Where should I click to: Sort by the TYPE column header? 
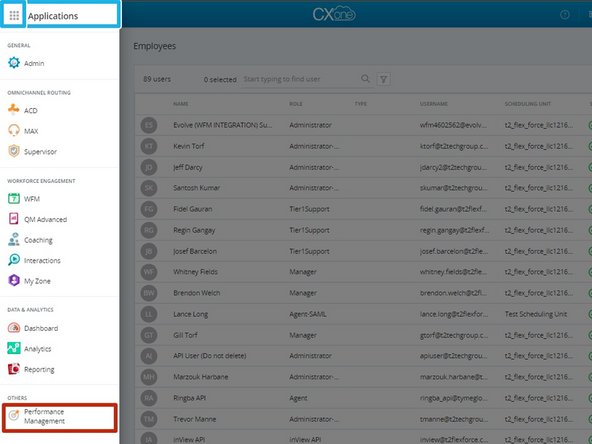(x=361, y=104)
